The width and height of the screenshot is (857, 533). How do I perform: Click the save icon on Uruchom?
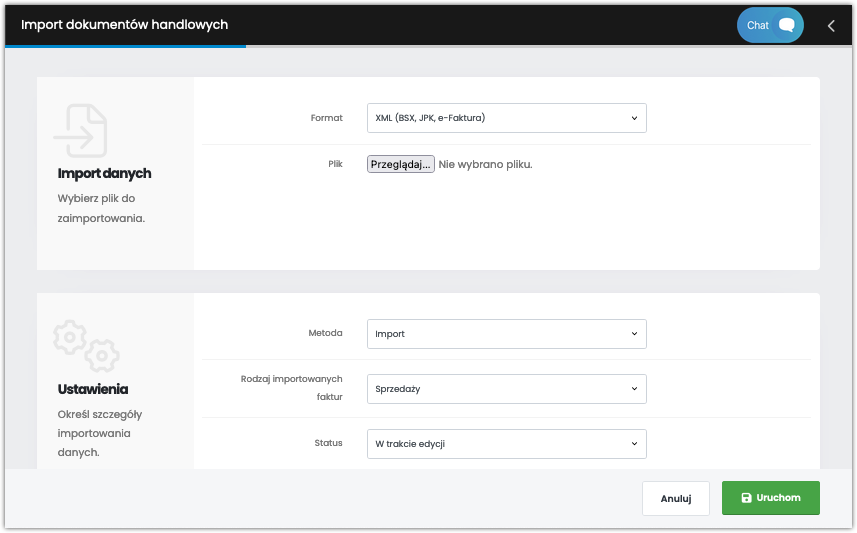[x=746, y=498]
